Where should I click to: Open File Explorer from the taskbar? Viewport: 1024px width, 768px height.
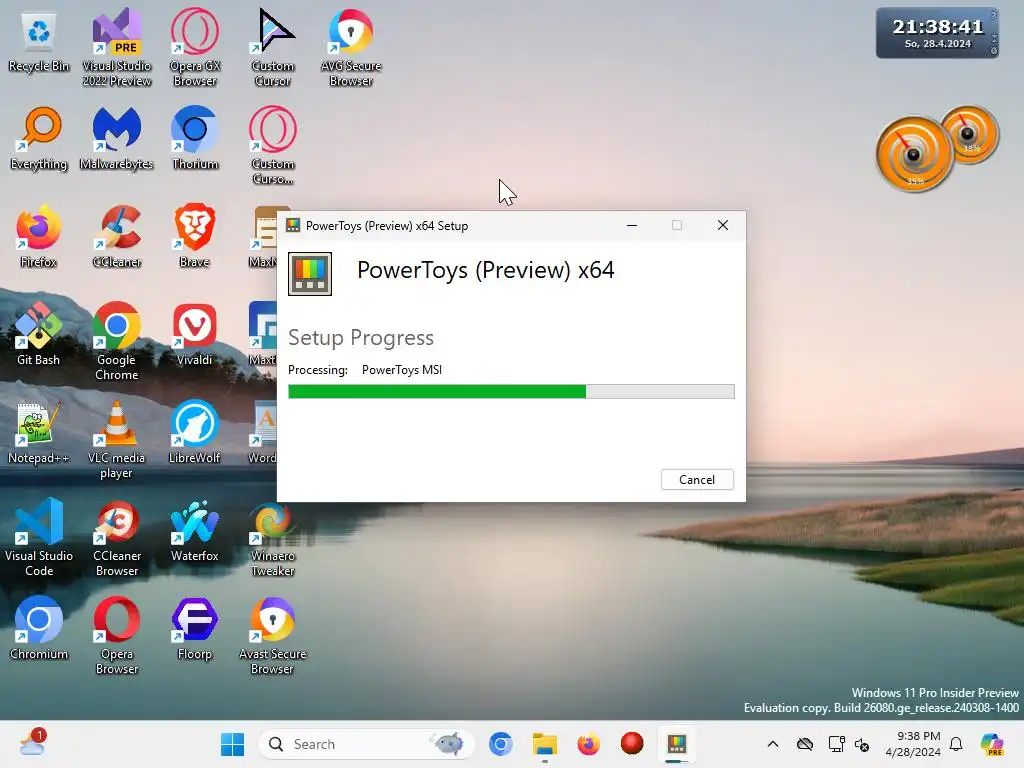pyautogui.click(x=545, y=744)
